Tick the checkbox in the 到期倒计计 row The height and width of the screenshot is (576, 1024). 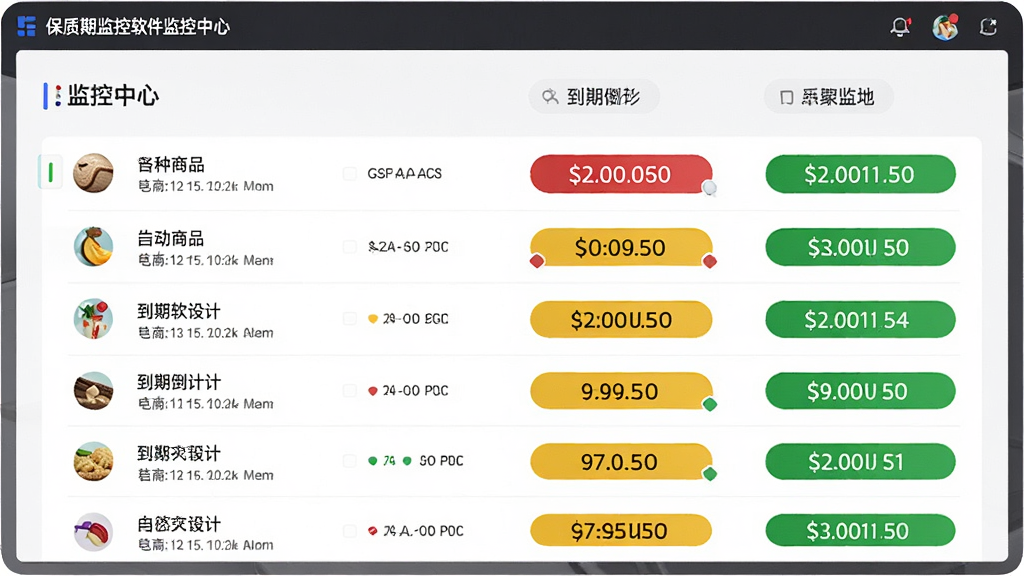[x=350, y=390]
